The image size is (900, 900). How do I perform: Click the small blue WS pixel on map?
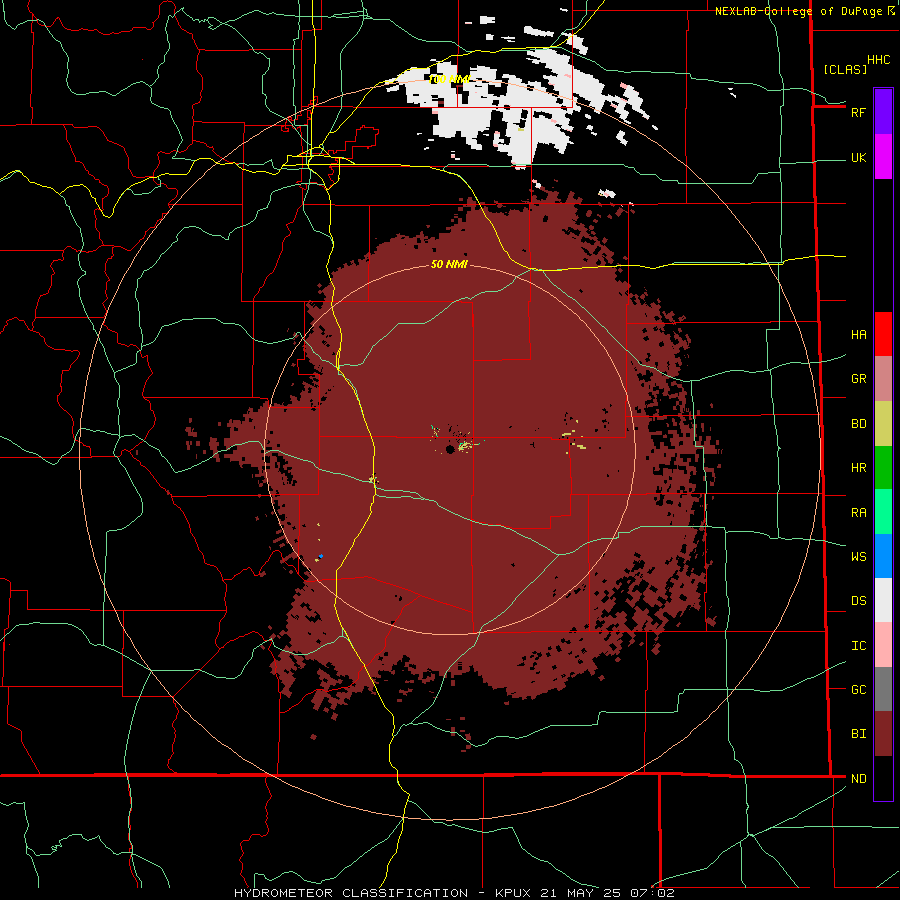(321, 556)
